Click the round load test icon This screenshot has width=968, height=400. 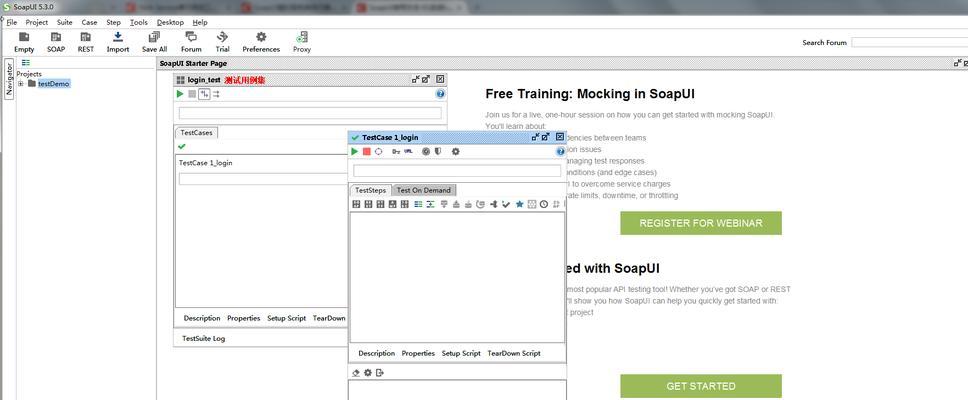[x=426, y=151]
